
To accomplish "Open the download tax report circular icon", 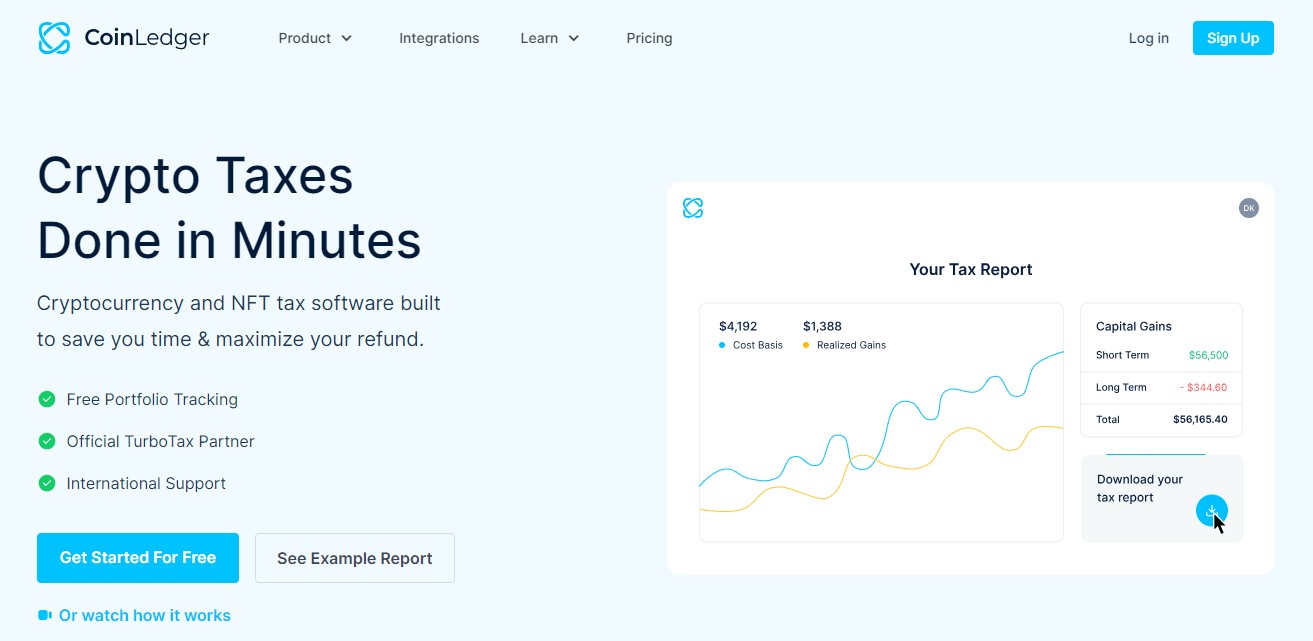I will 1212,510.
